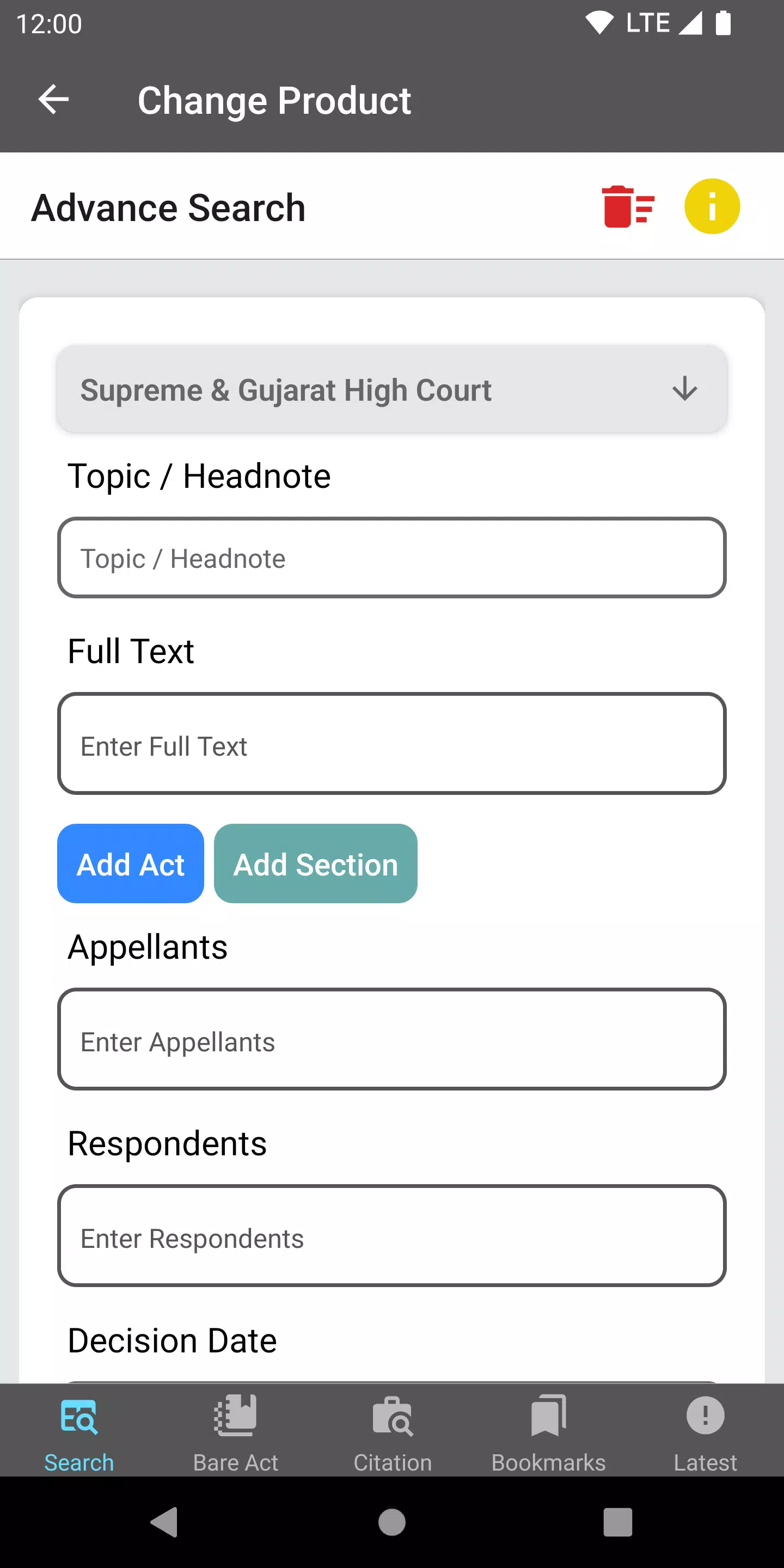Click the Enter Full Text field
Image resolution: width=784 pixels, height=1568 pixels.
(392, 743)
